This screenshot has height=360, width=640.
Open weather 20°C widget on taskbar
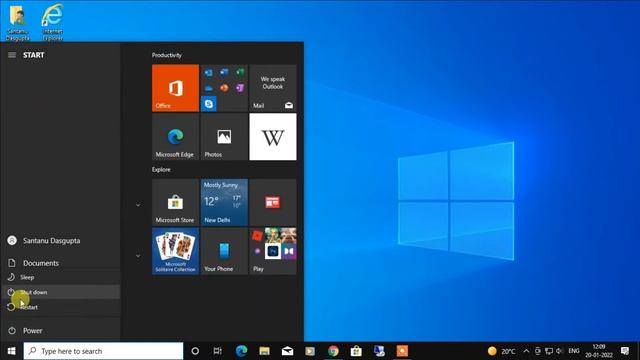pos(502,351)
